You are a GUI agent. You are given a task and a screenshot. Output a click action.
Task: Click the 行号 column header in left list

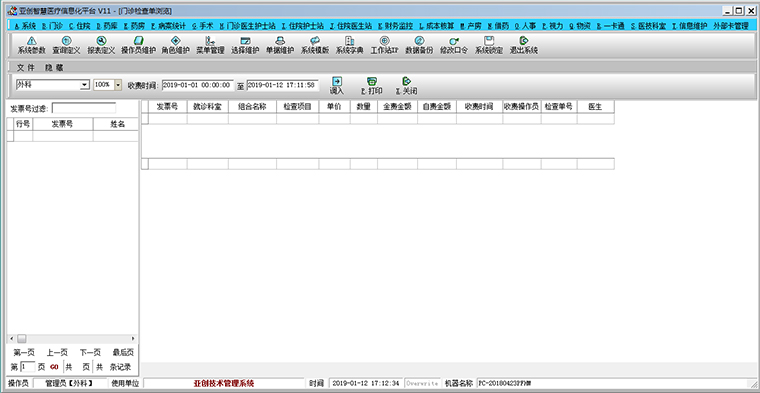click(23, 124)
